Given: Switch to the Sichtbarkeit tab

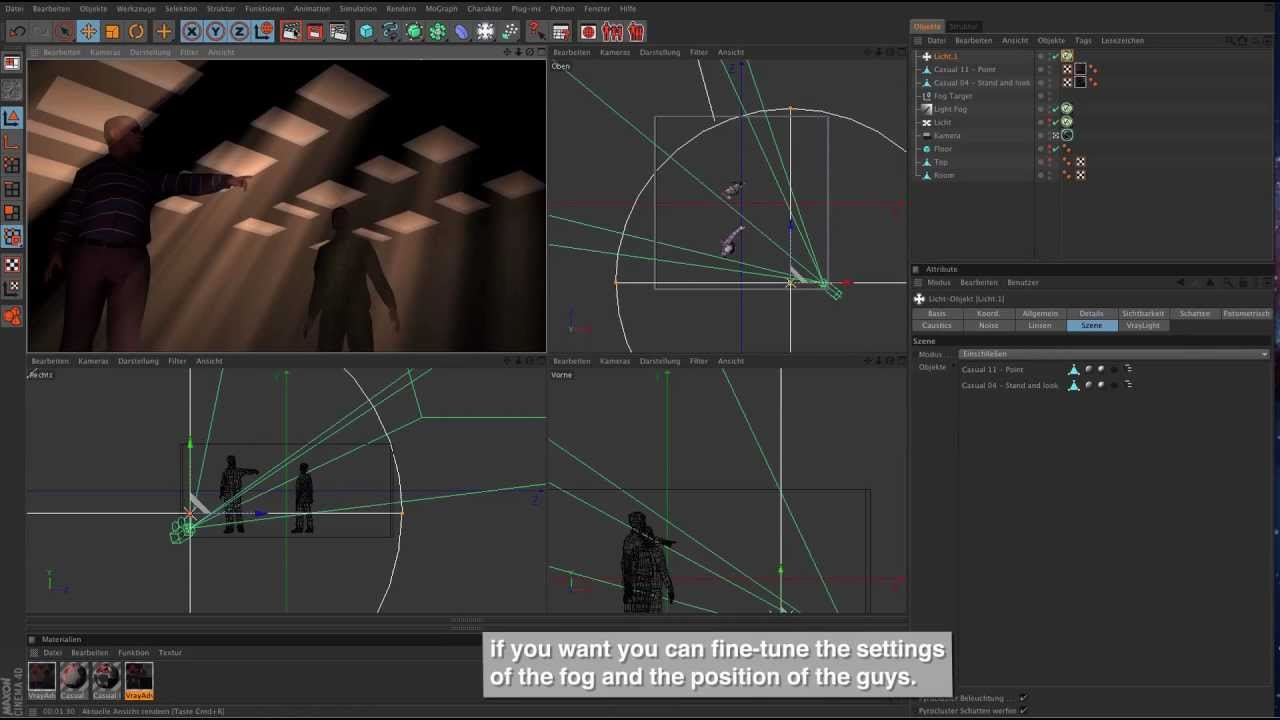Looking at the screenshot, I should tap(1142, 313).
